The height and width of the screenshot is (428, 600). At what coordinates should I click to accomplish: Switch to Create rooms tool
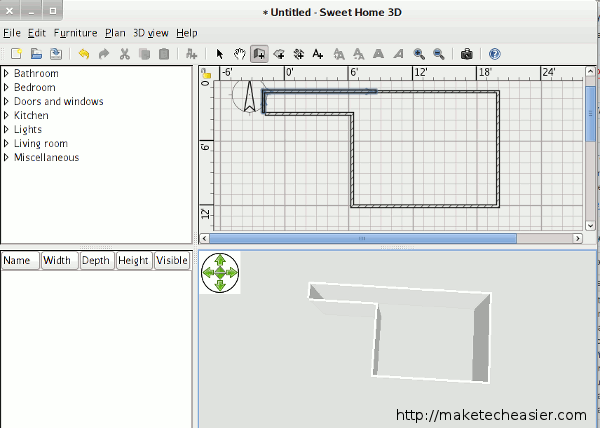279,54
